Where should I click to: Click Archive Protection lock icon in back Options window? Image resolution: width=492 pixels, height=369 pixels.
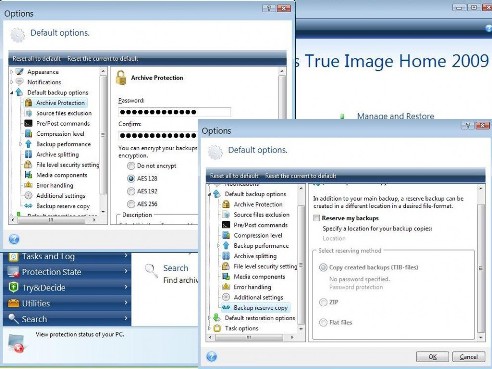[29, 103]
